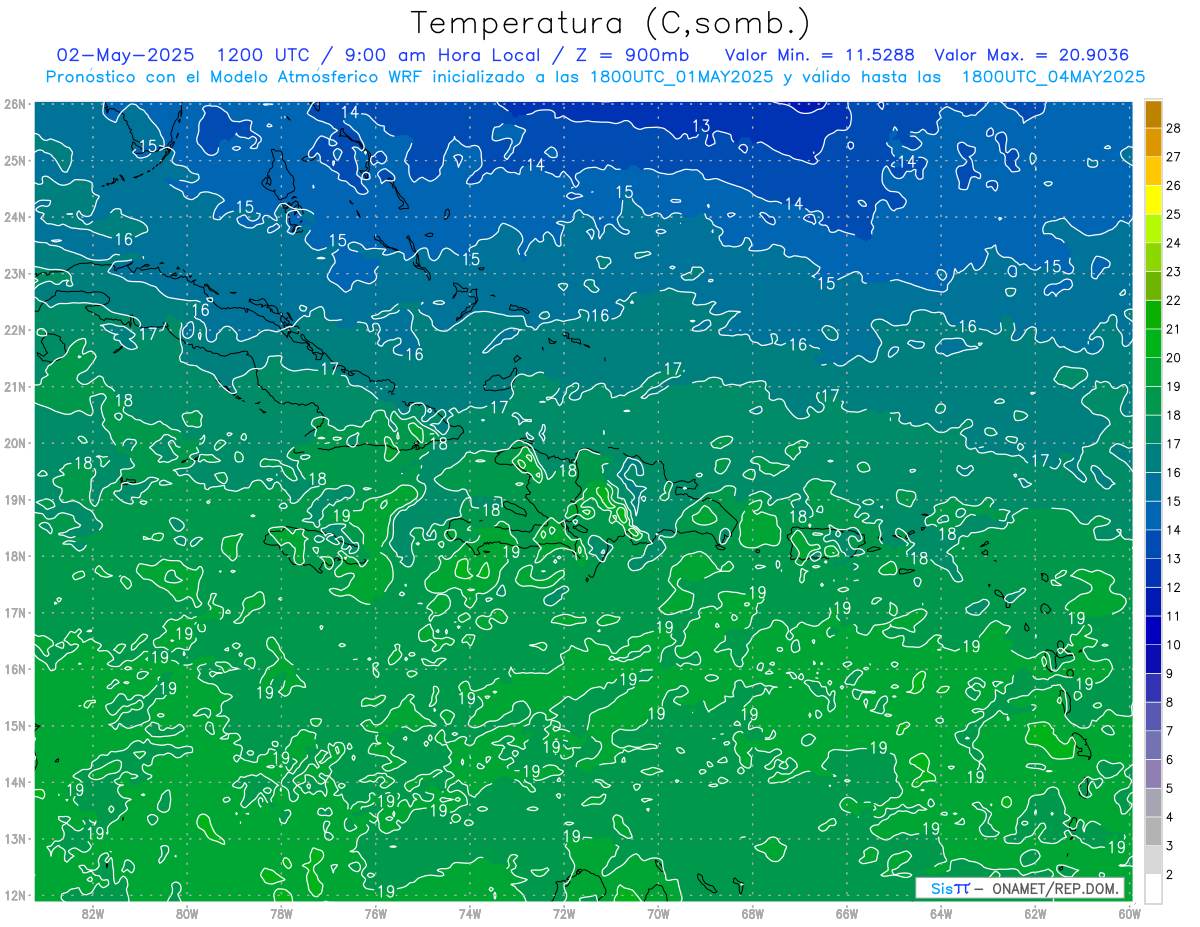Click "Valor Max. = 20.9036" text
This screenshot has width=1200, height=927.
point(1032,55)
